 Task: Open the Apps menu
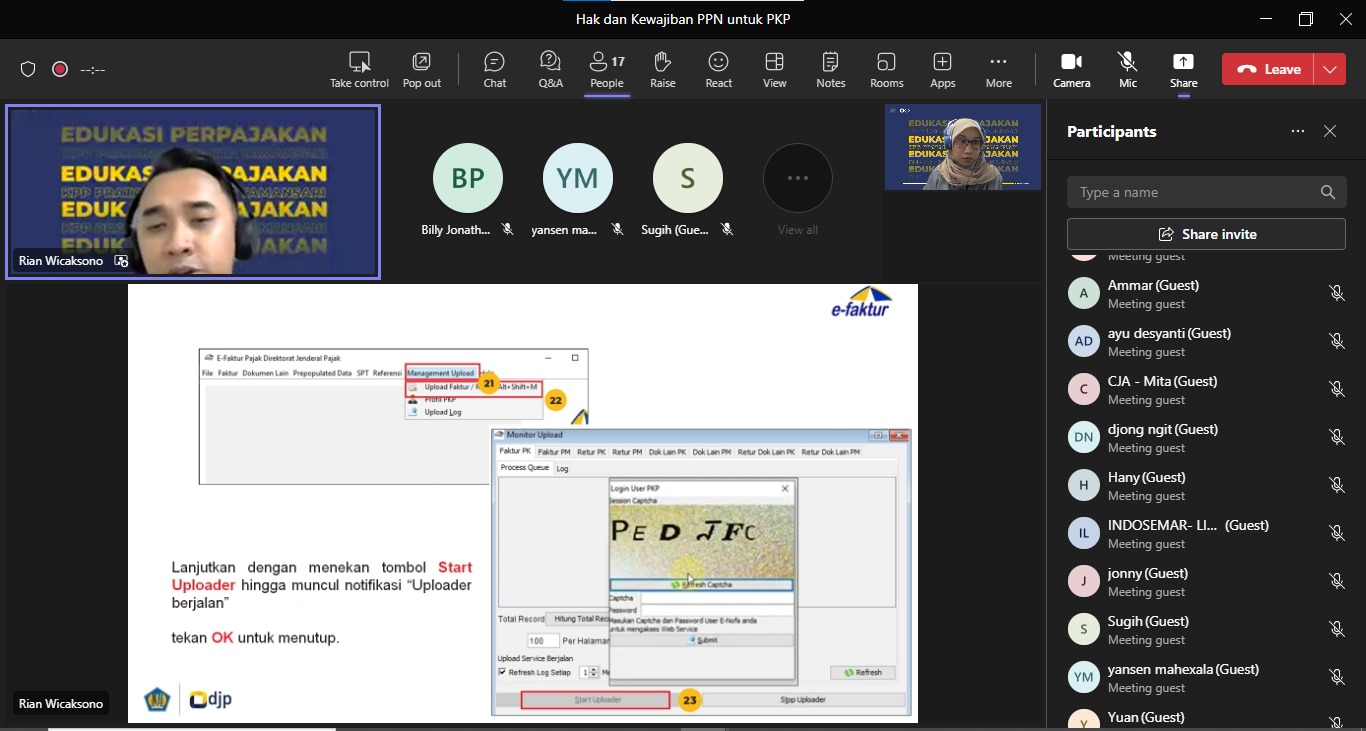tap(942, 70)
